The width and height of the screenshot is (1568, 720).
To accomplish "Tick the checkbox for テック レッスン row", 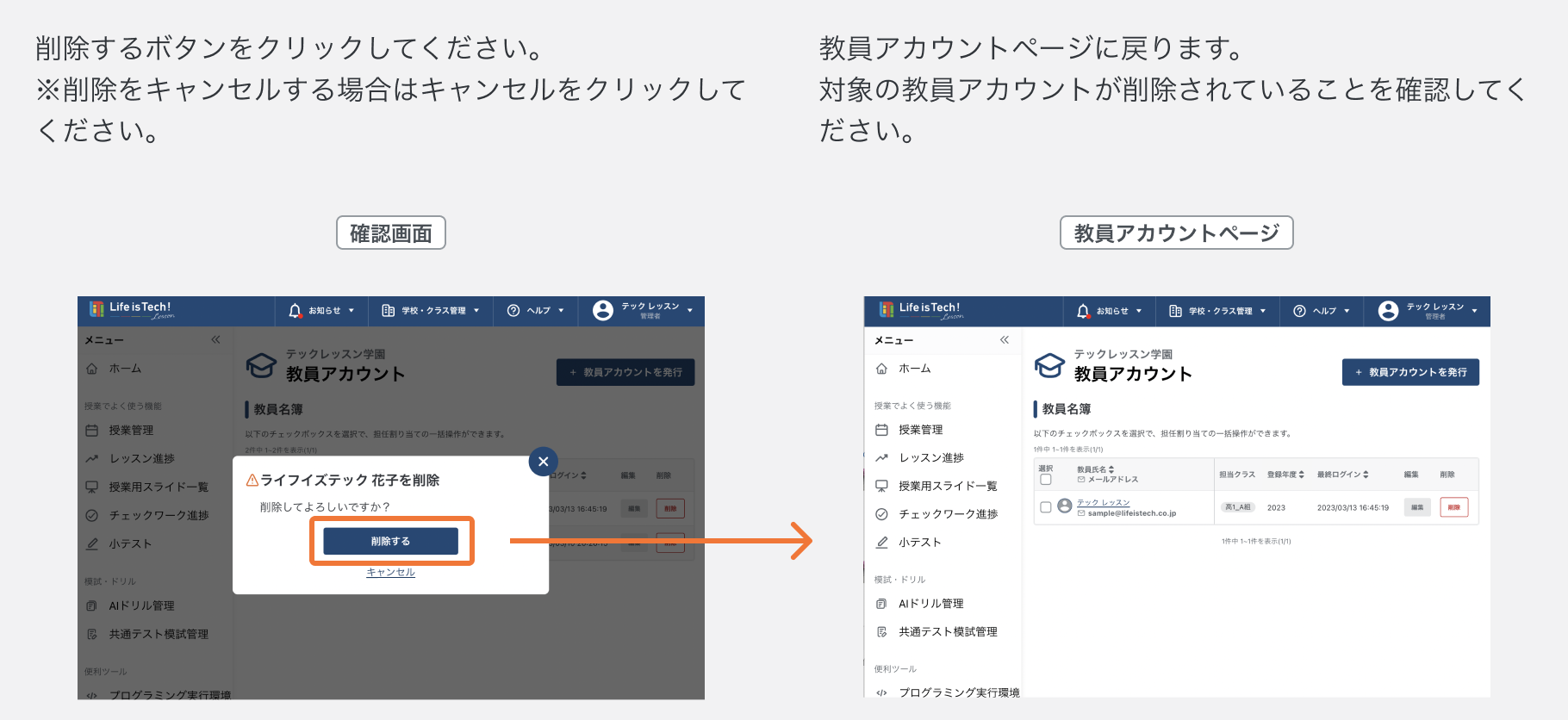I will (1046, 507).
